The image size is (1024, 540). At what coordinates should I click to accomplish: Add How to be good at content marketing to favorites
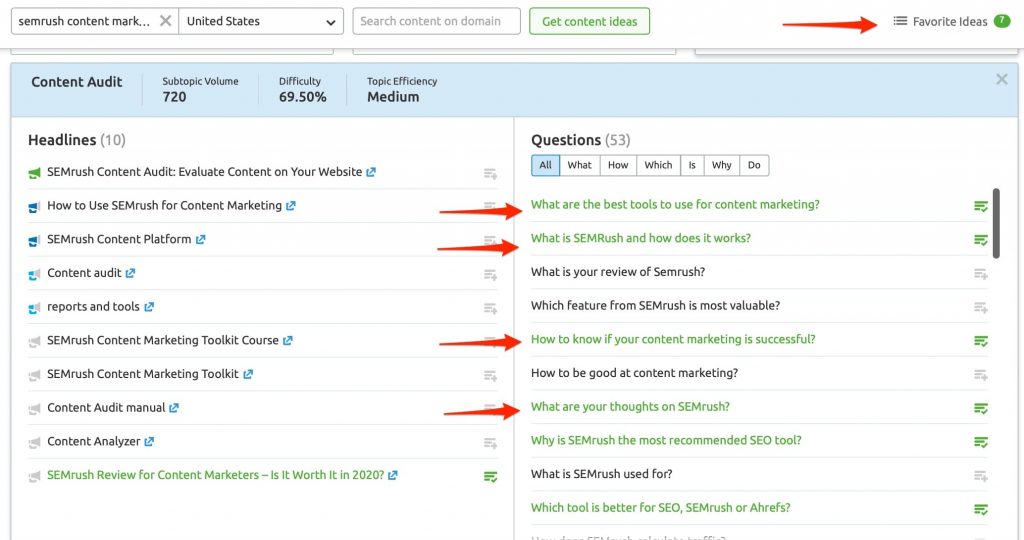(x=981, y=375)
